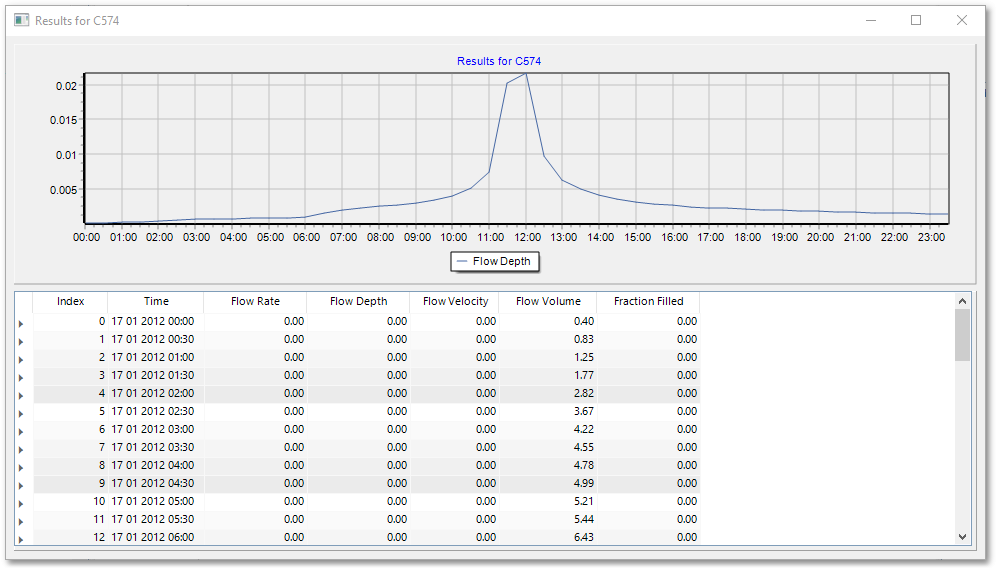This screenshot has height=571, width=997.
Task: Sort by the Time column header
Action: pyautogui.click(x=156, y=301)
